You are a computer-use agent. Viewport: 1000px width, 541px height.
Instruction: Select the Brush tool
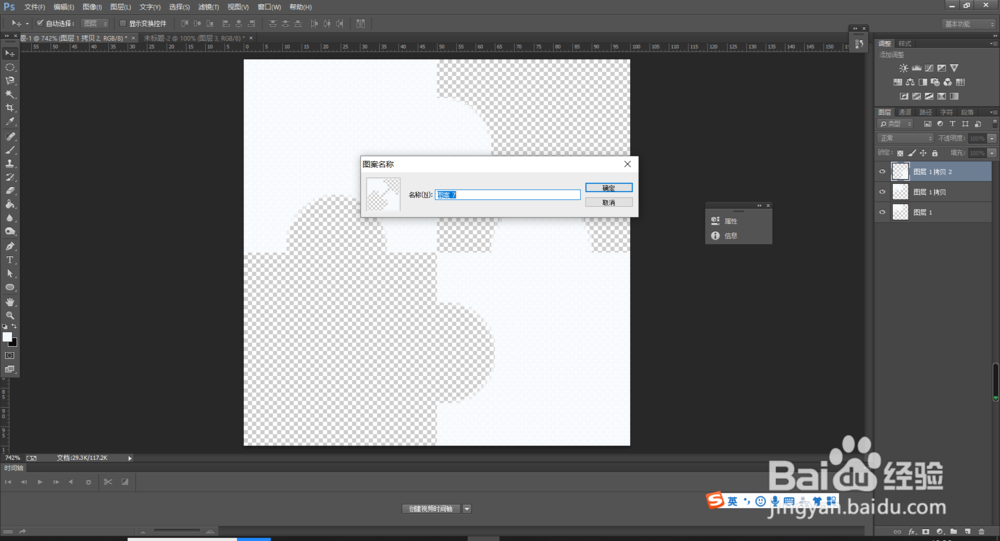10,150
